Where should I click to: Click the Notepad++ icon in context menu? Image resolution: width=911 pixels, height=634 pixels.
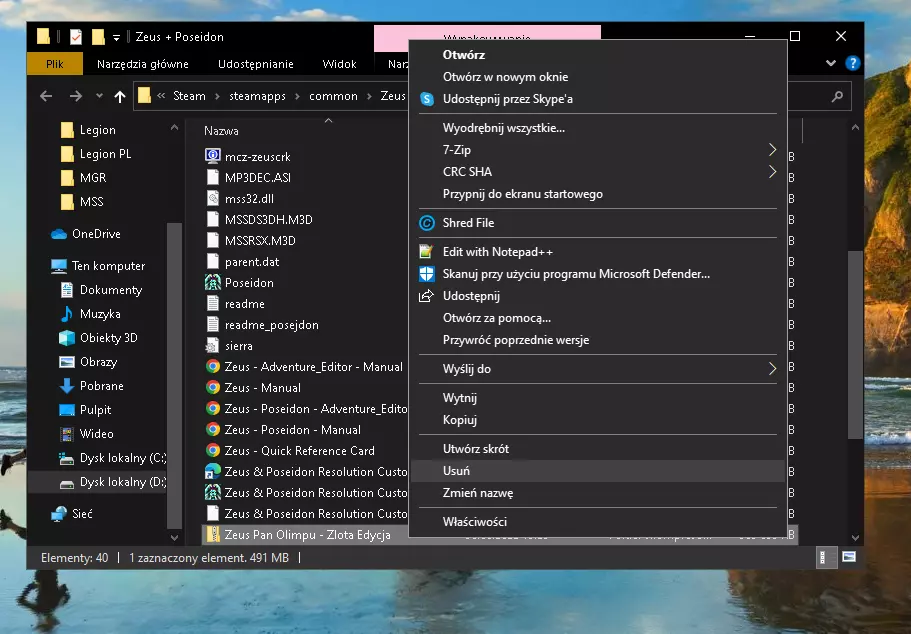427,252
